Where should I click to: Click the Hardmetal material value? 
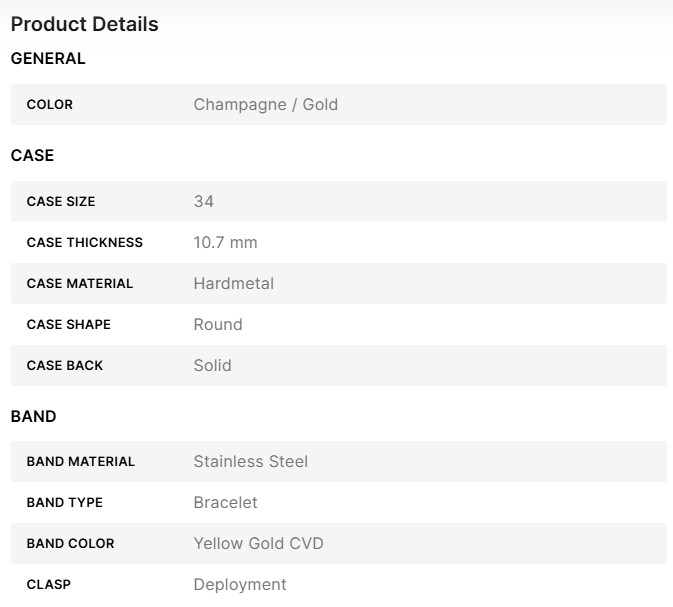pos(233,284)
